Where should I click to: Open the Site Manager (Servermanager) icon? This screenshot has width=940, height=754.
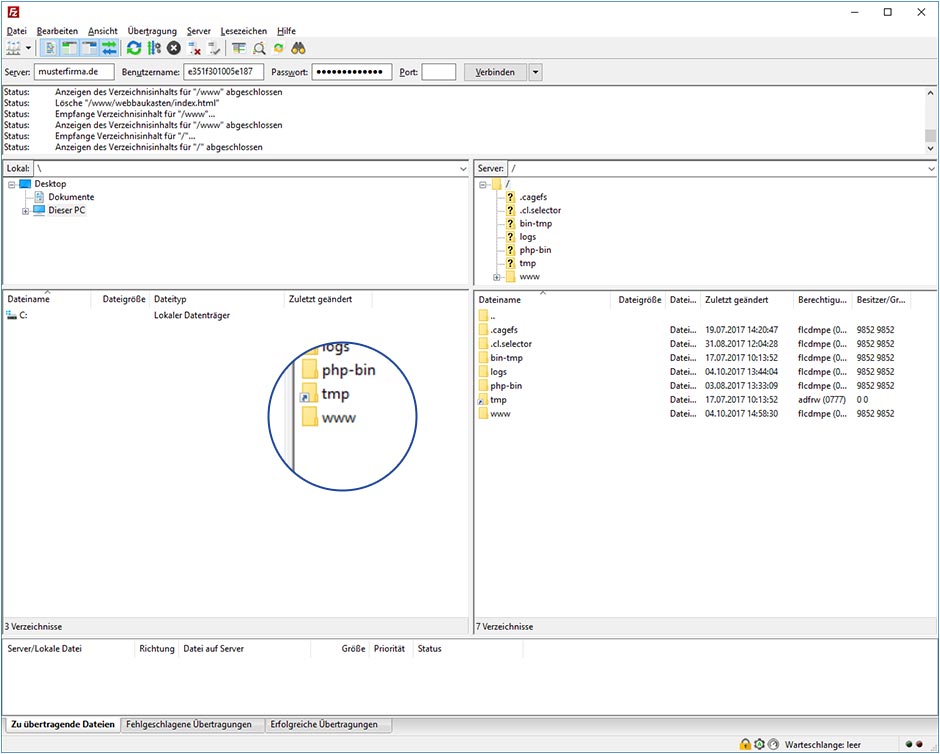coord(13,49)
